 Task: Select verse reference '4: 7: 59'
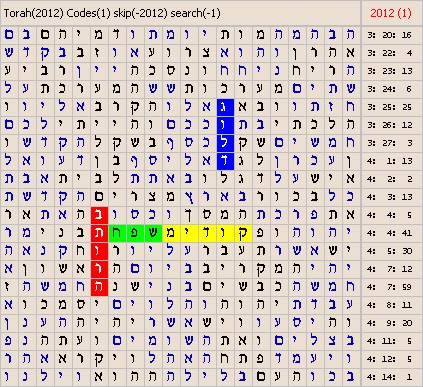390,287
